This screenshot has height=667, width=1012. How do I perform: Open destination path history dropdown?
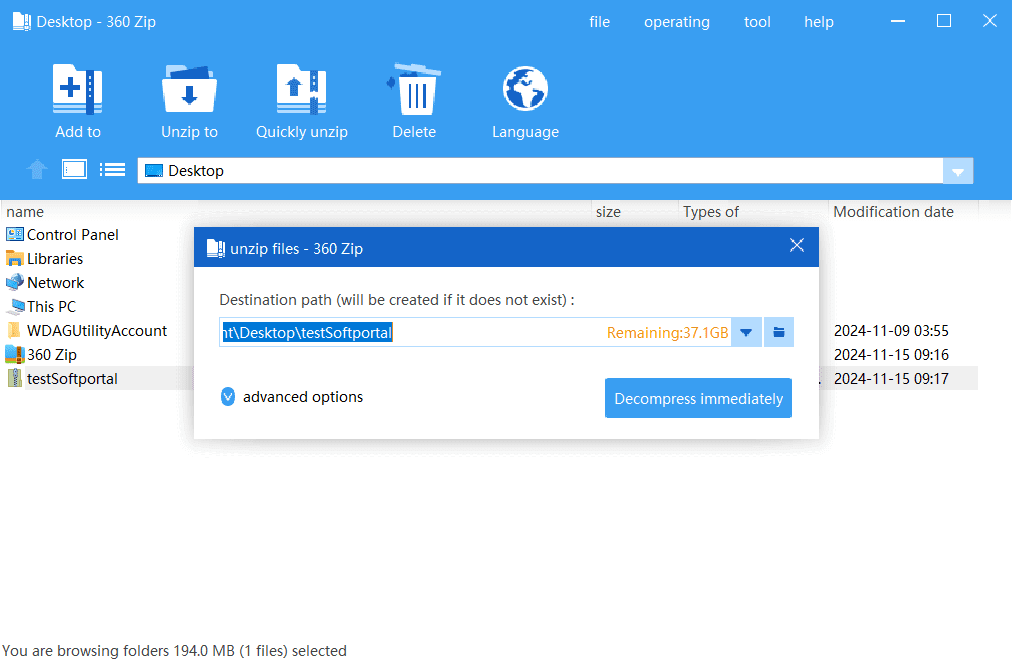746,333
